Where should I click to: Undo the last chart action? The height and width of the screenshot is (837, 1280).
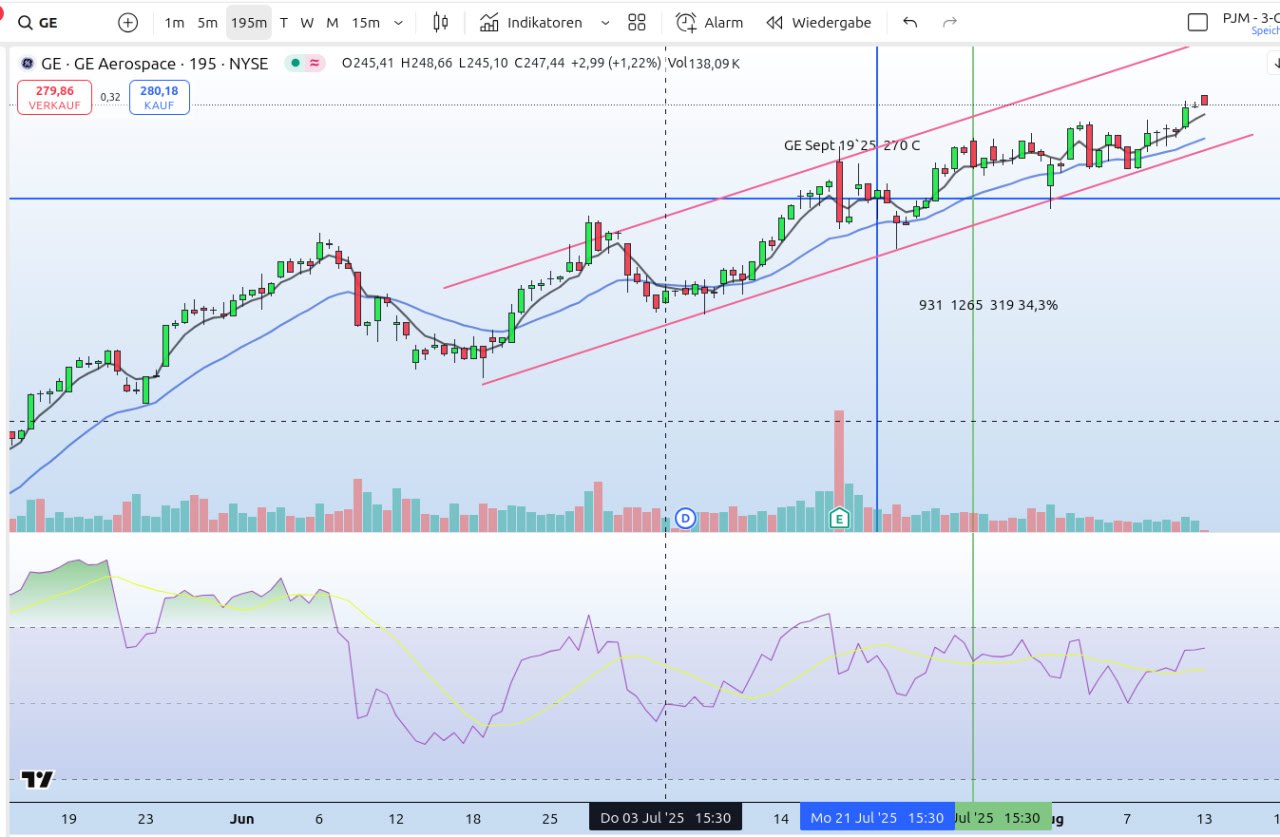pos(910,22)
